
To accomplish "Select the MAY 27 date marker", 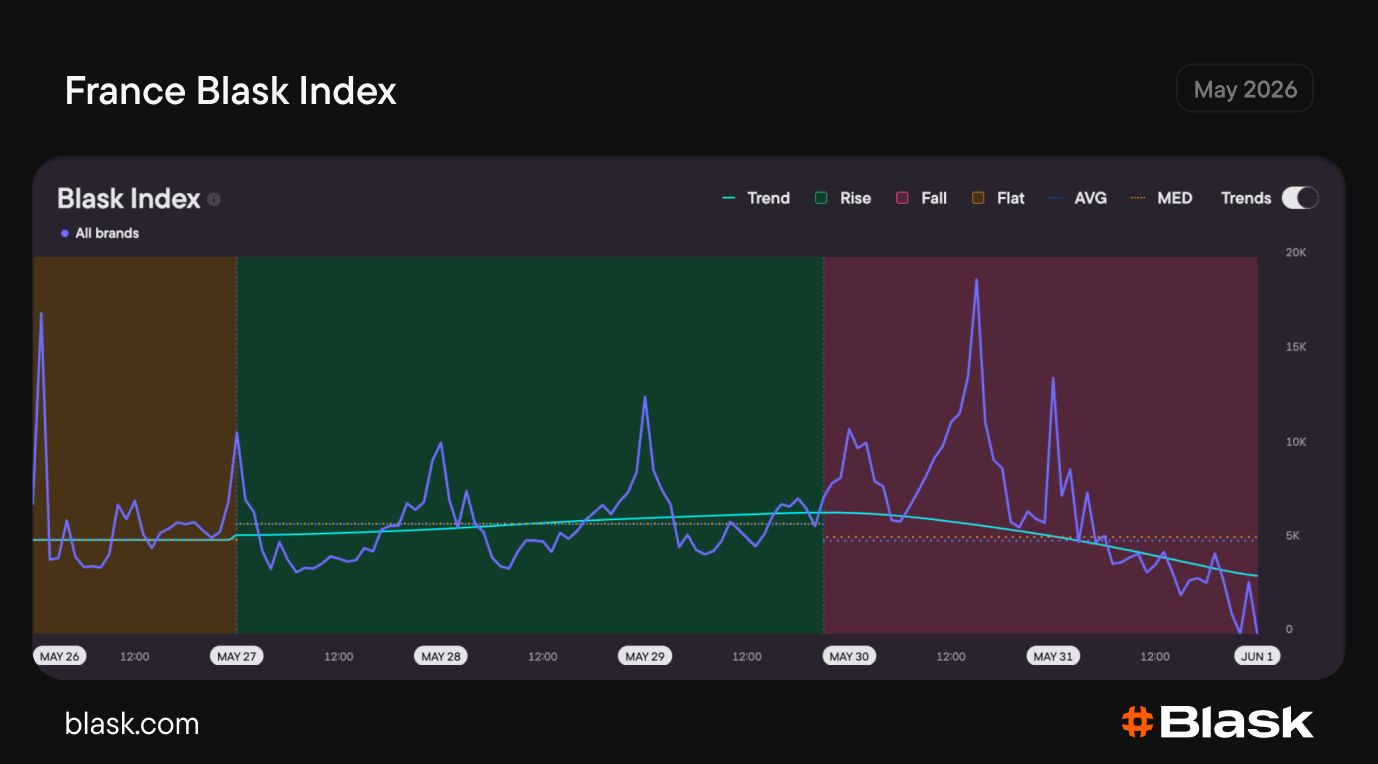I will click(236, 656).
